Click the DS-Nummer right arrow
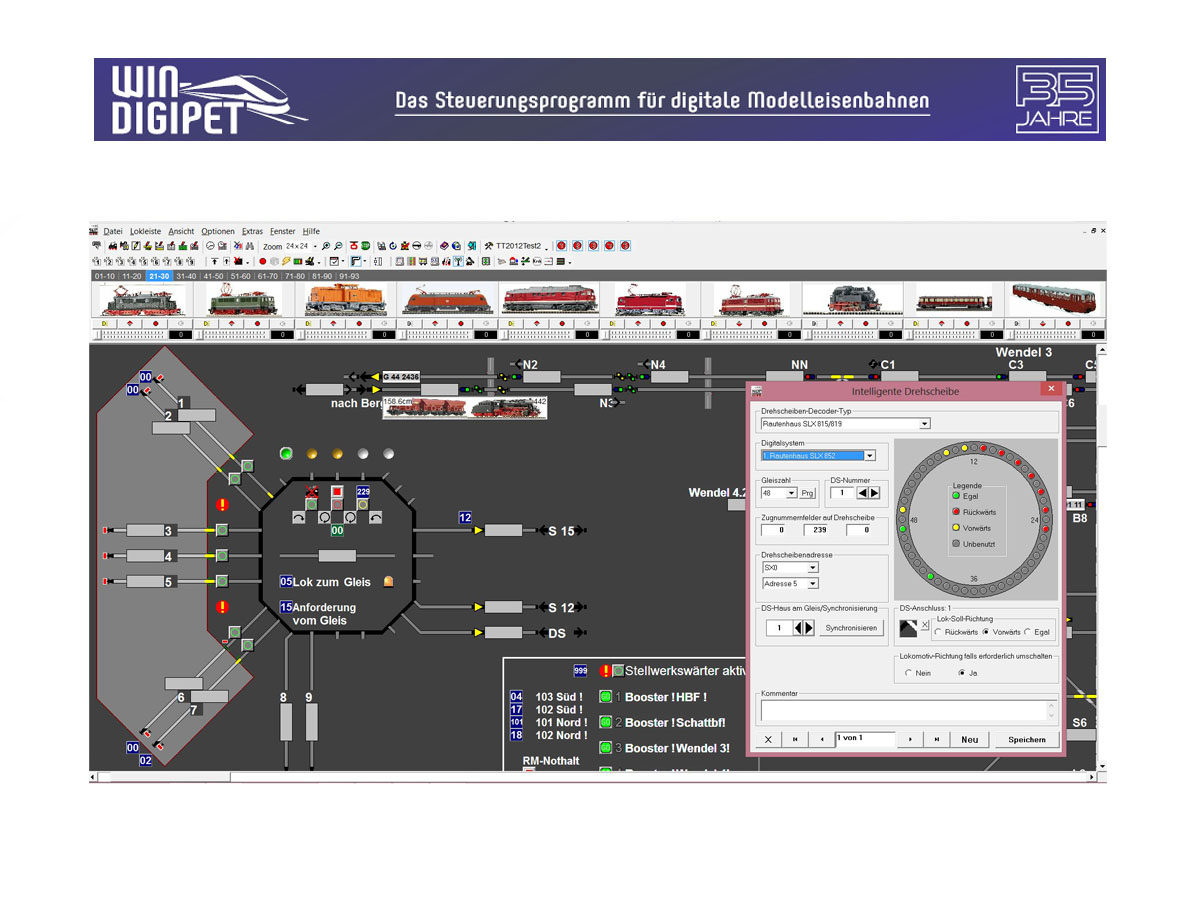The width and height of the screenshot is (1200, 900). [874, 493]
